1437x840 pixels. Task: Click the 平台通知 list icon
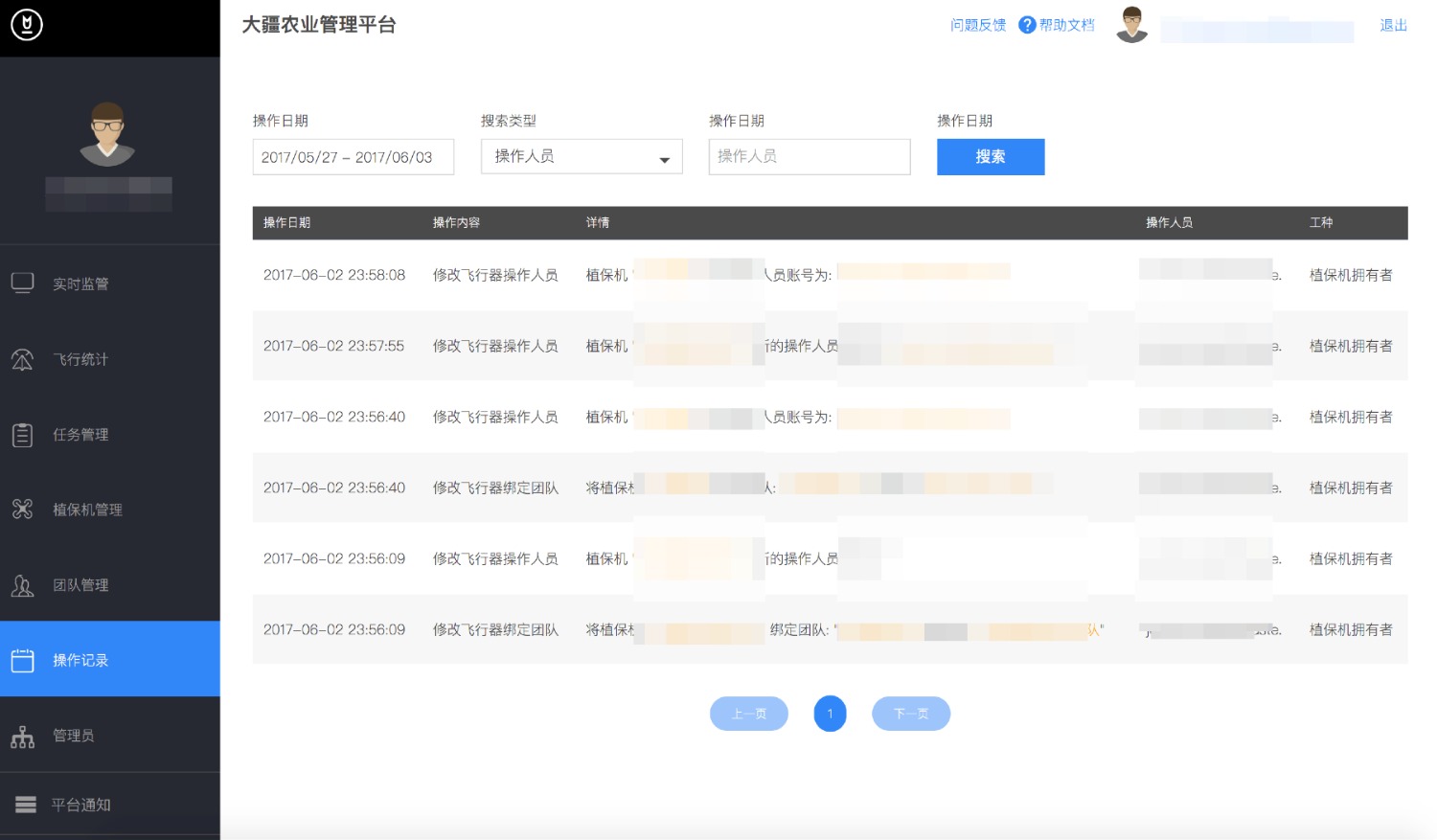click(26, 805)
